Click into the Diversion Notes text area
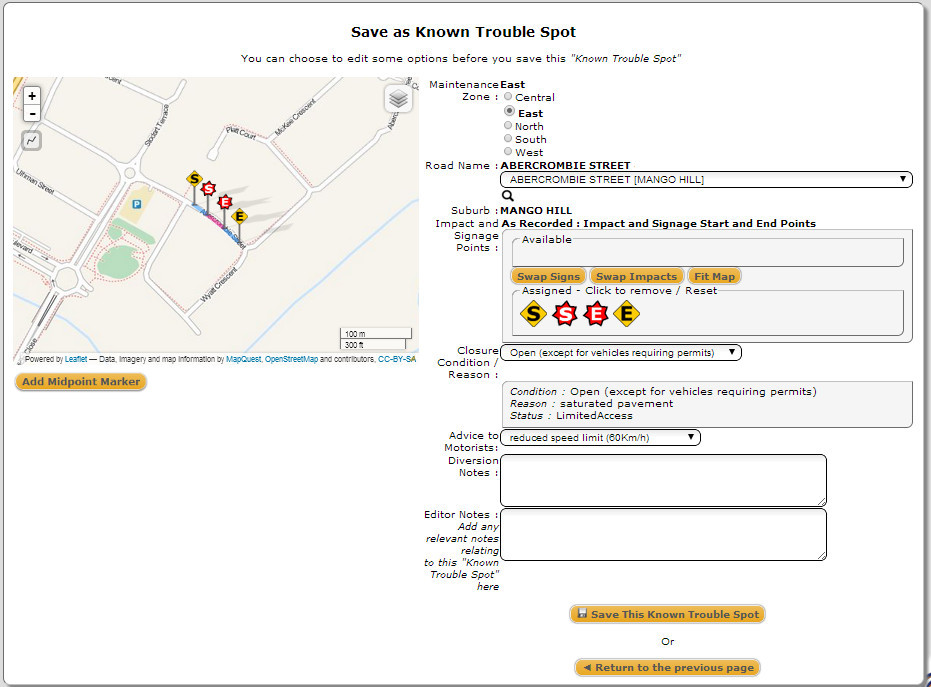931x687 pixels. tap(663, 480)
